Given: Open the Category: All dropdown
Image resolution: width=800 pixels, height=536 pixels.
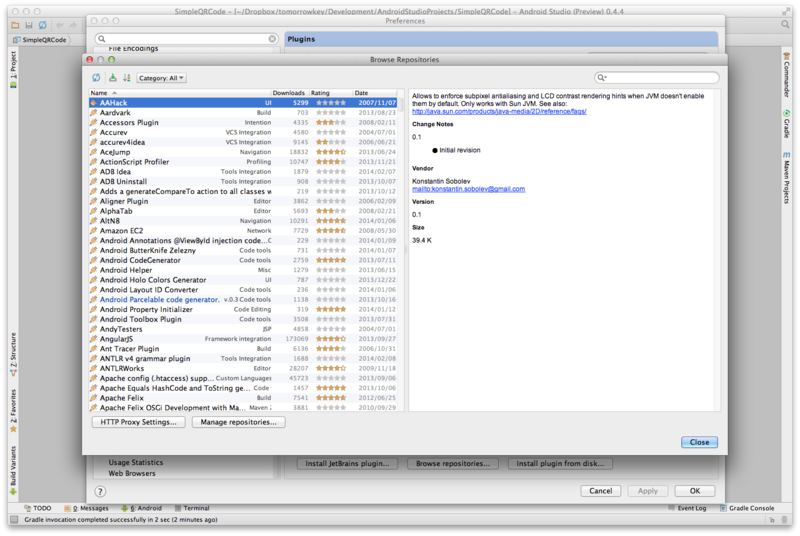Looking at the screenshot, I should [161, 78].
